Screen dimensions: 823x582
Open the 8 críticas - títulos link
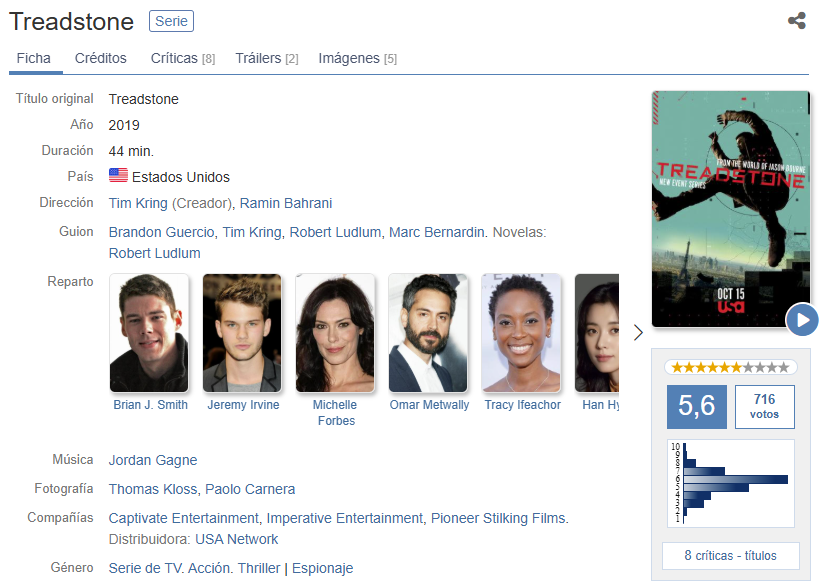click(x=731, y=555)
